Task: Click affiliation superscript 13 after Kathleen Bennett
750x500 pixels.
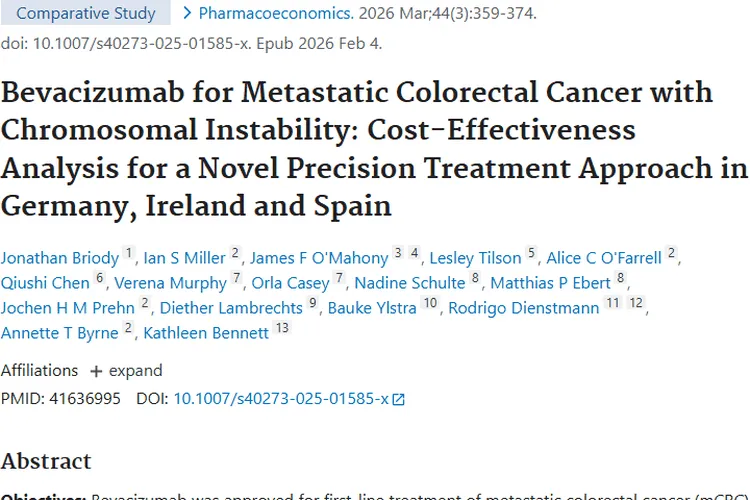Action: coord(281,330)
